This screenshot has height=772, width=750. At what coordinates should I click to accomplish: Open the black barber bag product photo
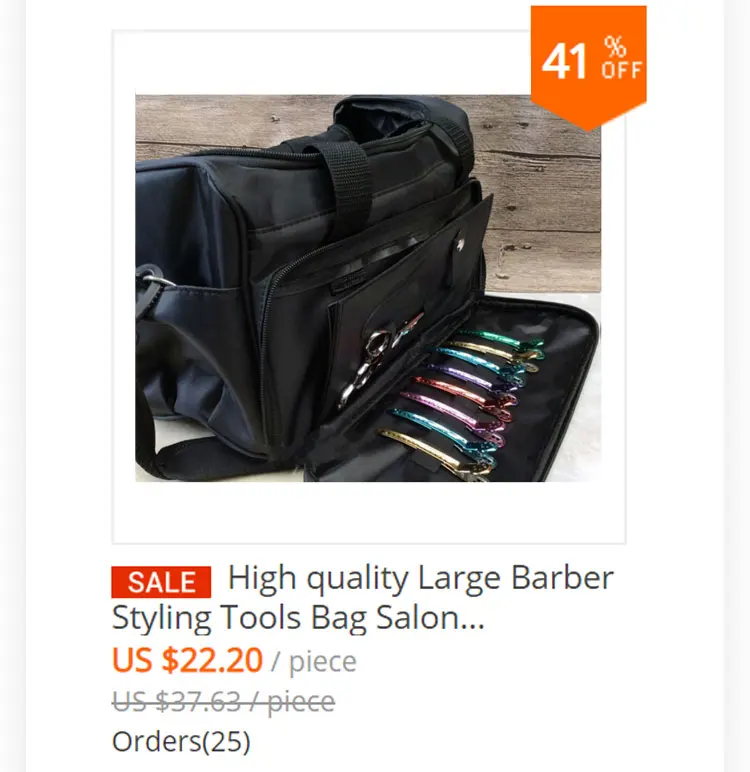tap(368, 288)
